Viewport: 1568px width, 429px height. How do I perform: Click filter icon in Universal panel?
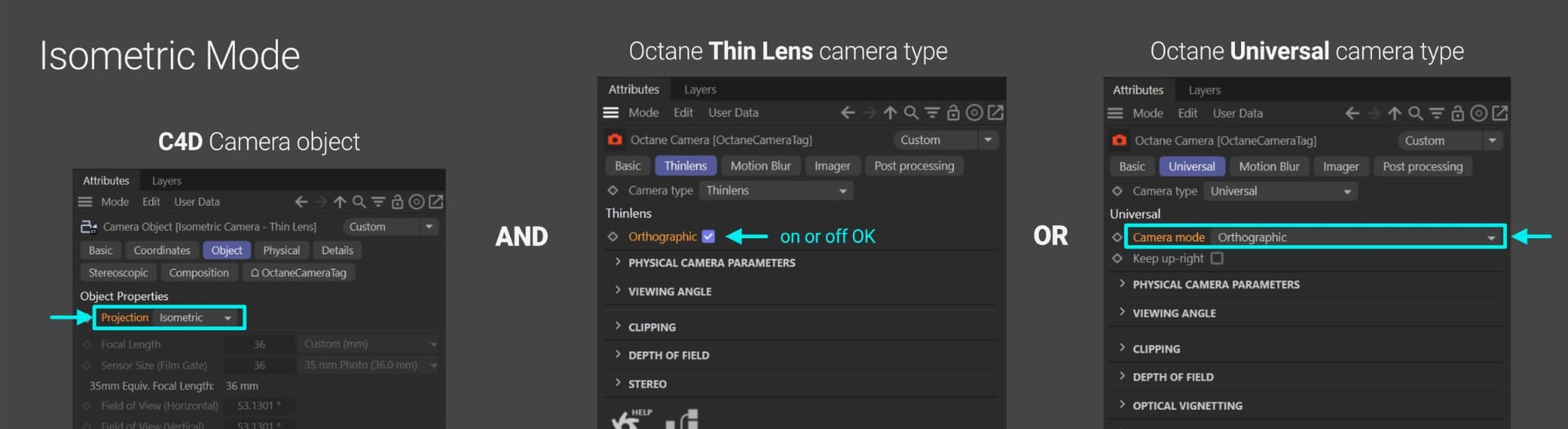1436,114
